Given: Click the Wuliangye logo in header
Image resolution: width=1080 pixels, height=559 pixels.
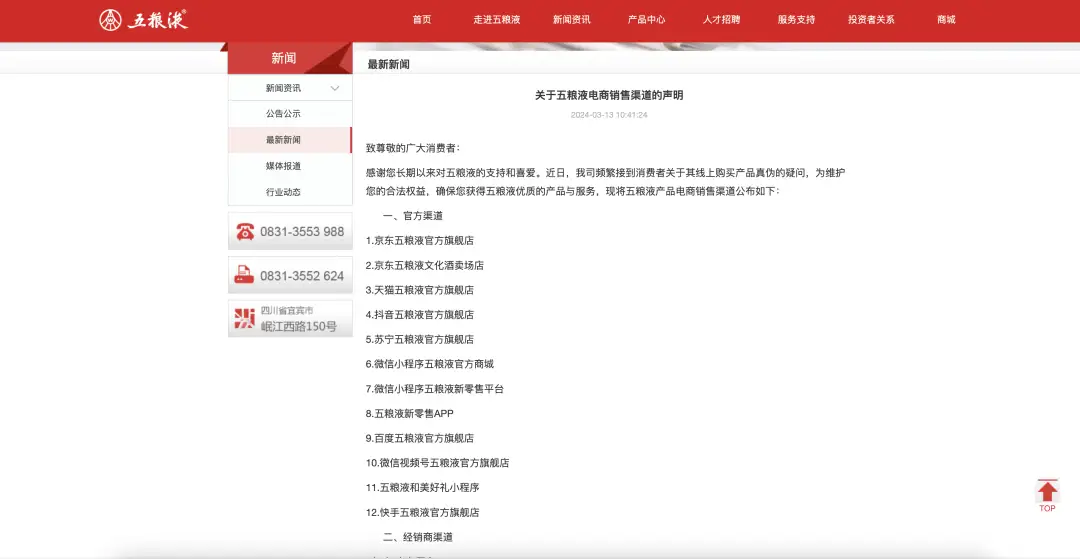Looking at the screenshot, I should (143, 20).
